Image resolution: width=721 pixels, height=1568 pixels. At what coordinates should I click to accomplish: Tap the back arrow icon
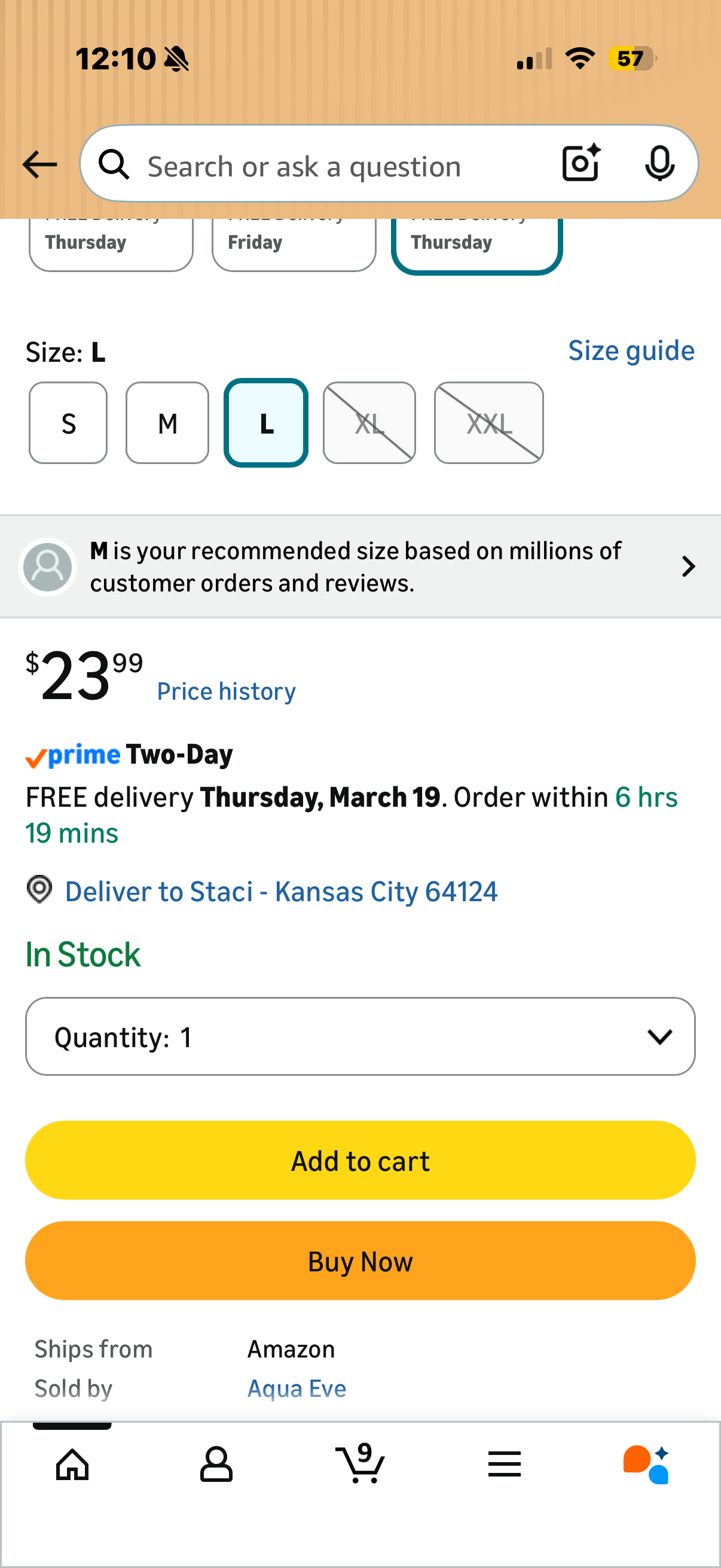coord(39,164)
